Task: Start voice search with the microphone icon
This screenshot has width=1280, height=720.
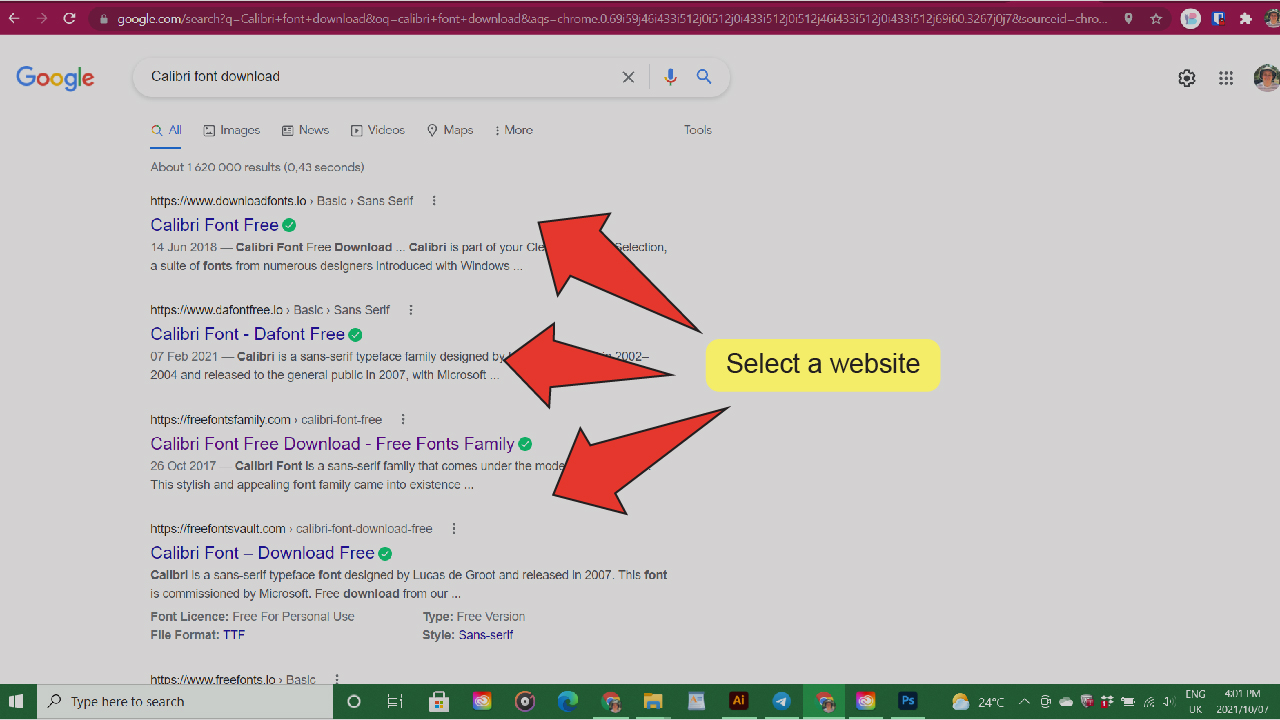Action: click(670, 77)
